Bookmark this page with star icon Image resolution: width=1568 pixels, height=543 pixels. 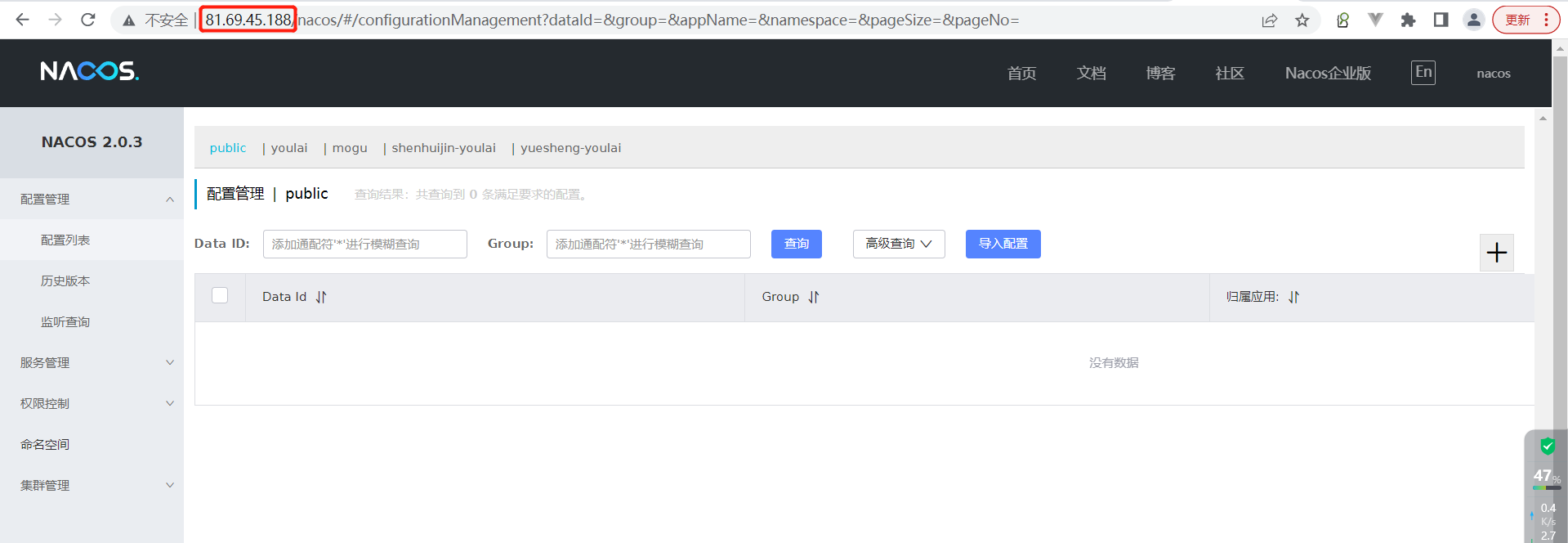coord(1302,20)
